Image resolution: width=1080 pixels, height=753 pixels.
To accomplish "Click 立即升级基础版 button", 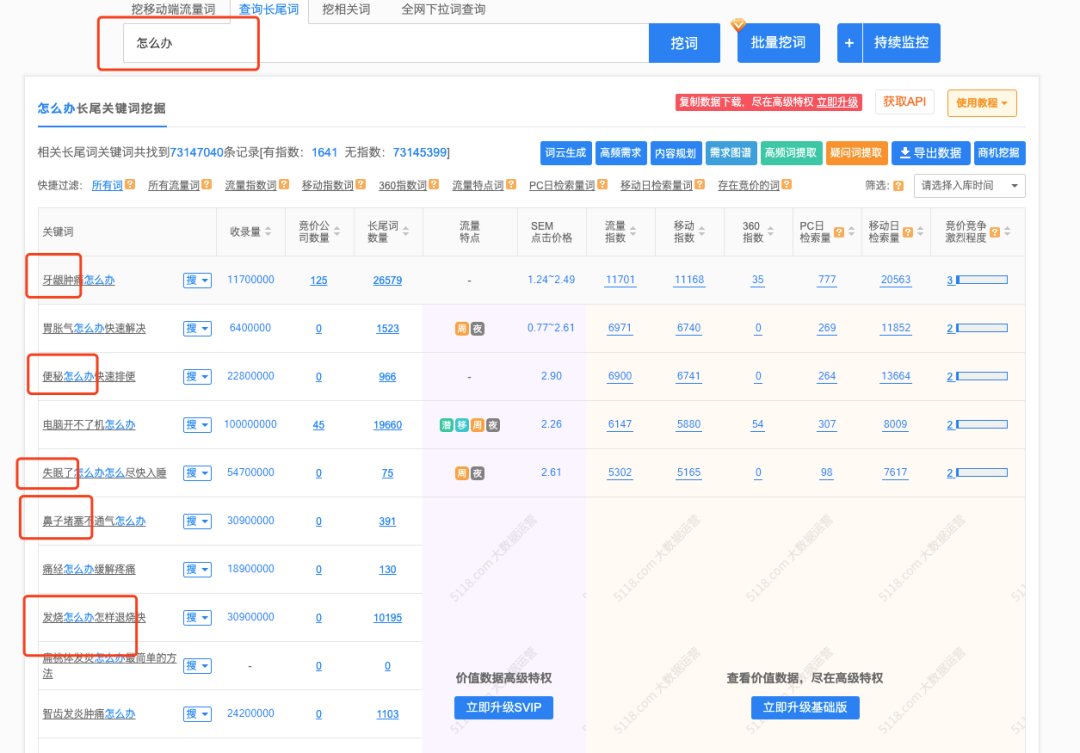I will 805,708.
